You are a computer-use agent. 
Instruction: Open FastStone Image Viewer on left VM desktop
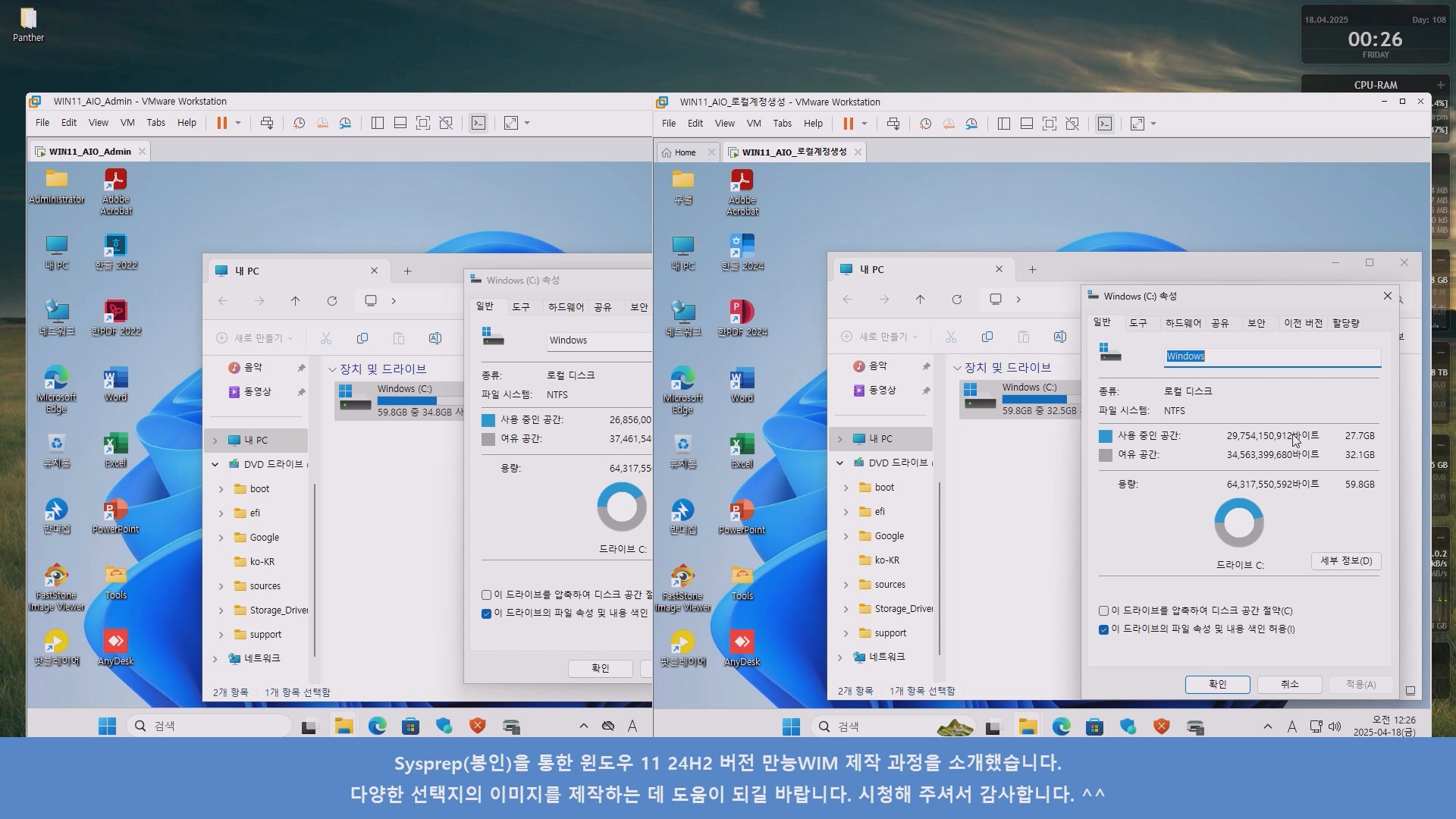click(56, 576)
